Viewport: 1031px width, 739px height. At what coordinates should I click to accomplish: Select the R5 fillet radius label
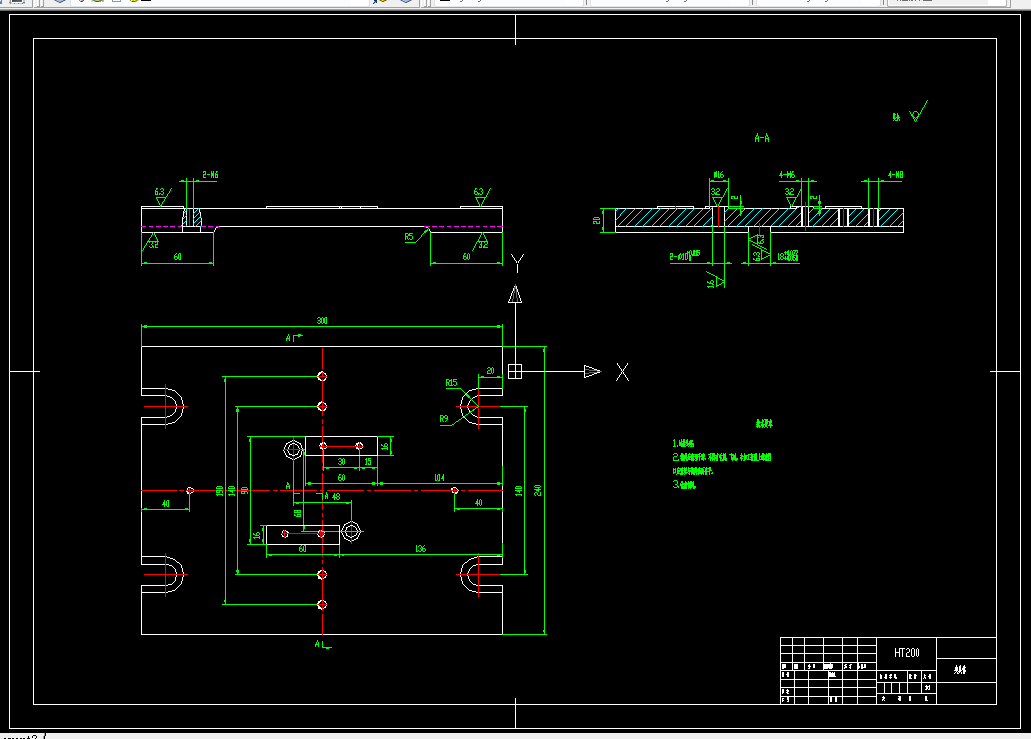coord(409,237)
